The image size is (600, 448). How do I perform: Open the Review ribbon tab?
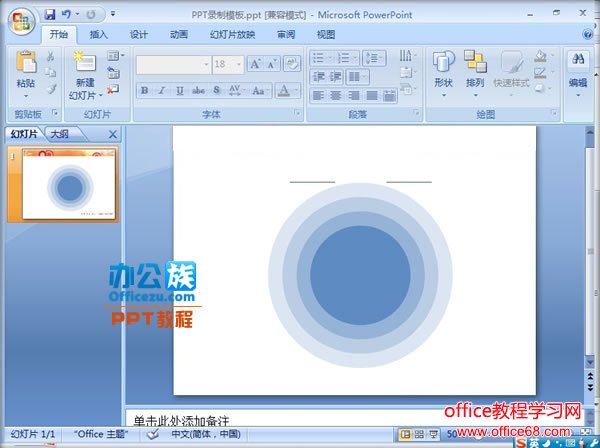[286, 35]
